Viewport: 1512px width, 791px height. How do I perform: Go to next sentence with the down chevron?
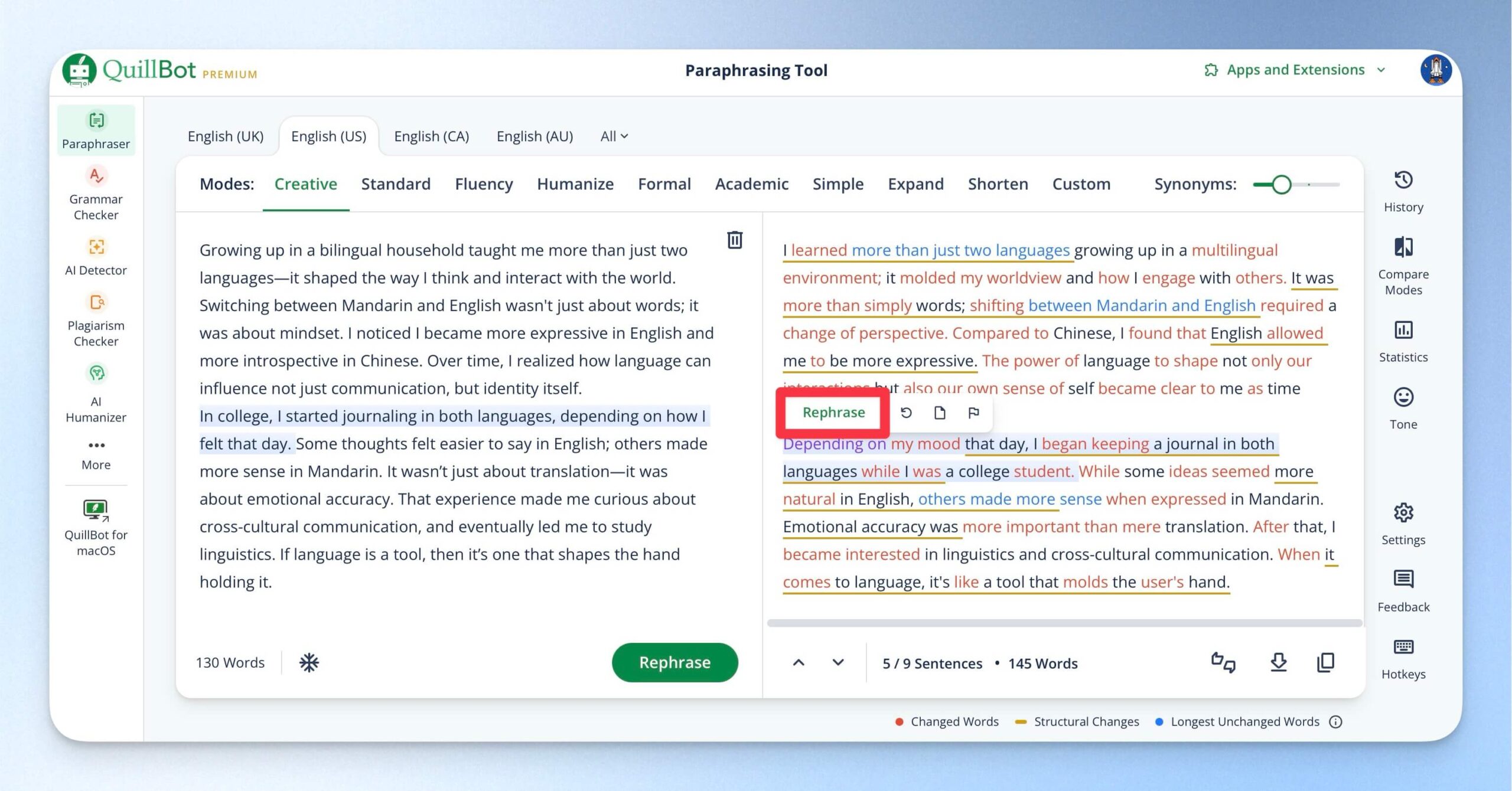tap(838, 662)
